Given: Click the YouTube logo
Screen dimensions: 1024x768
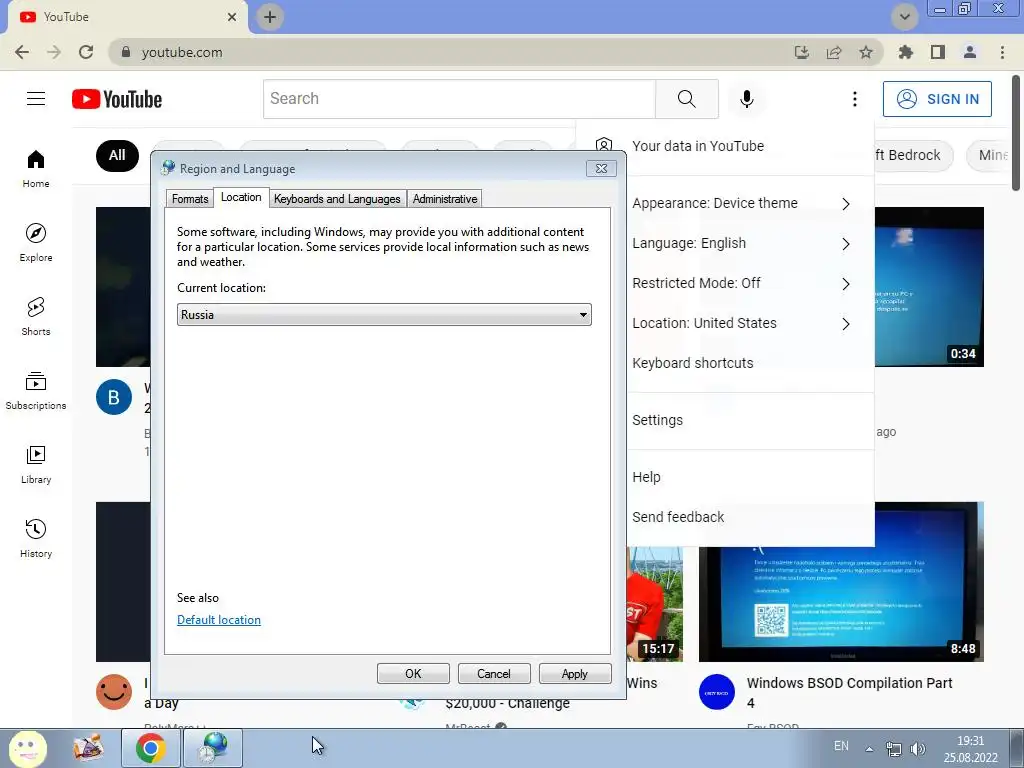Looking at the screenshot, I should click(x=117, y=99).
